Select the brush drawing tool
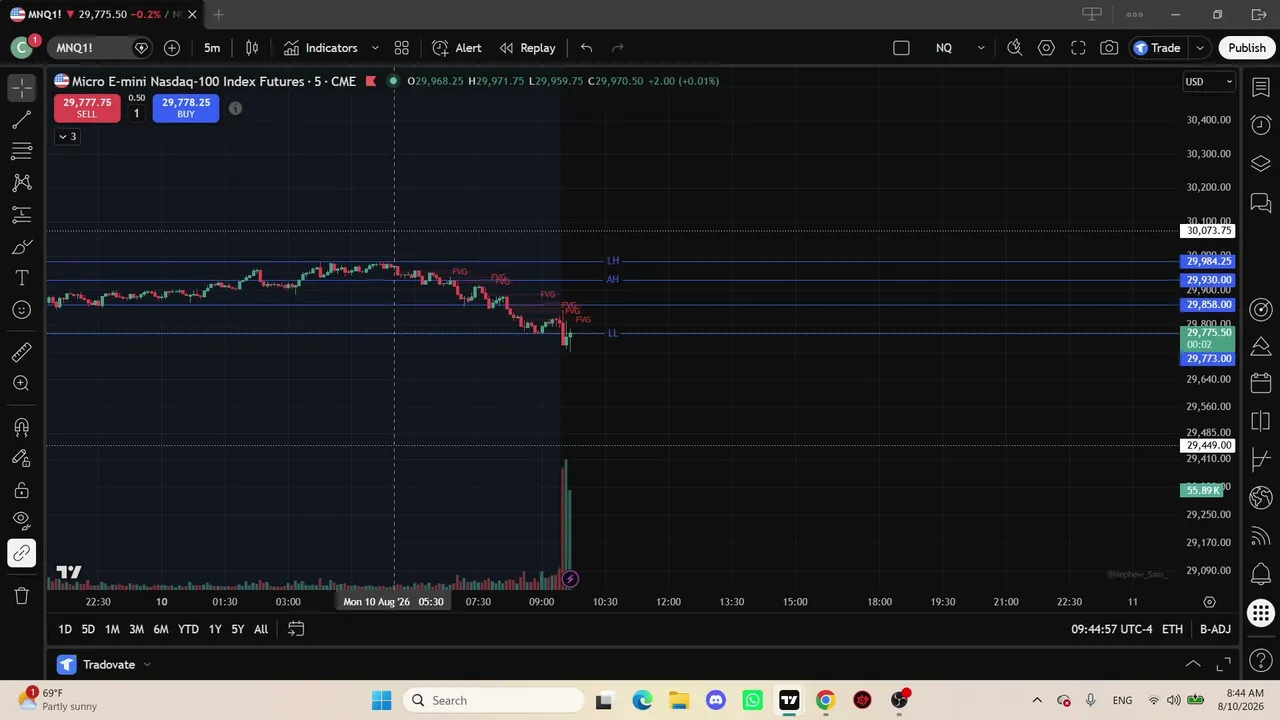Image resolution: width=1280 pixels, height=720 pixels. (x=22, y=247)
